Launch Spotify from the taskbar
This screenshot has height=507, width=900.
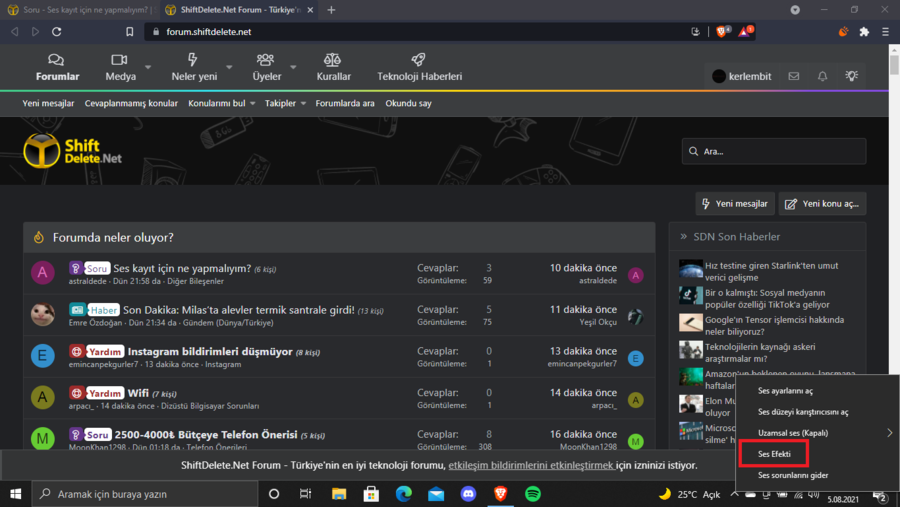(x=532, y=494)
